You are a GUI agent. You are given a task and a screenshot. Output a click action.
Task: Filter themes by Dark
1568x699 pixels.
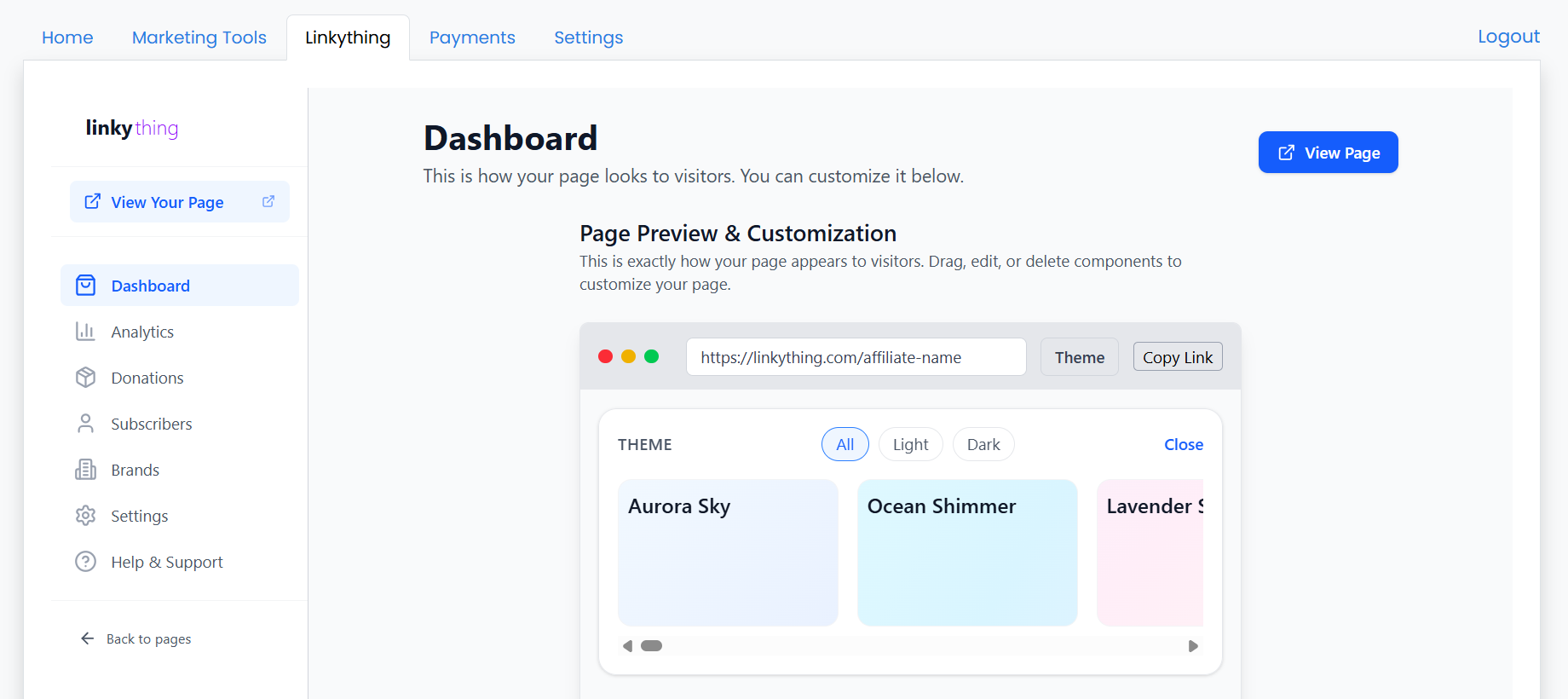983,444
